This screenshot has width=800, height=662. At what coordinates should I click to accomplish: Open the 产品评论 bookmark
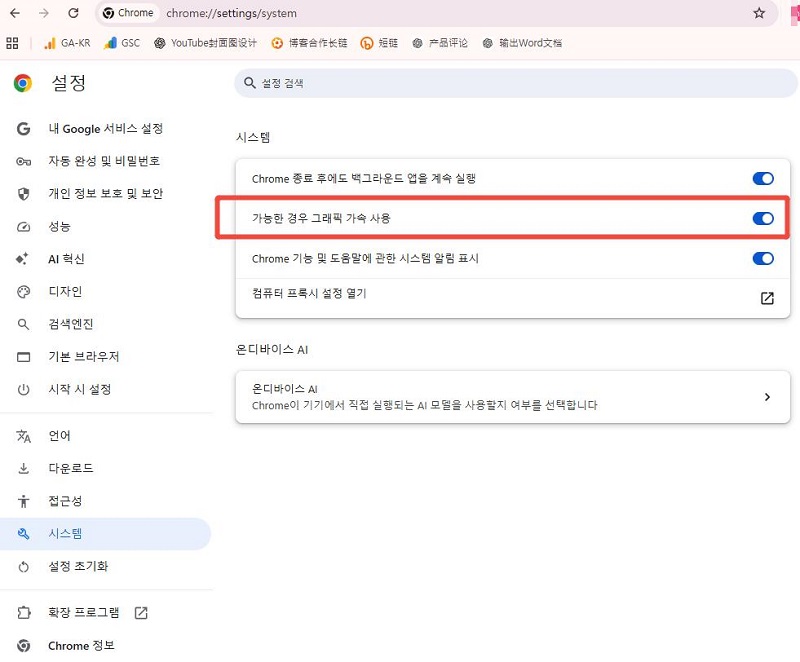click(x=440, y=43)
